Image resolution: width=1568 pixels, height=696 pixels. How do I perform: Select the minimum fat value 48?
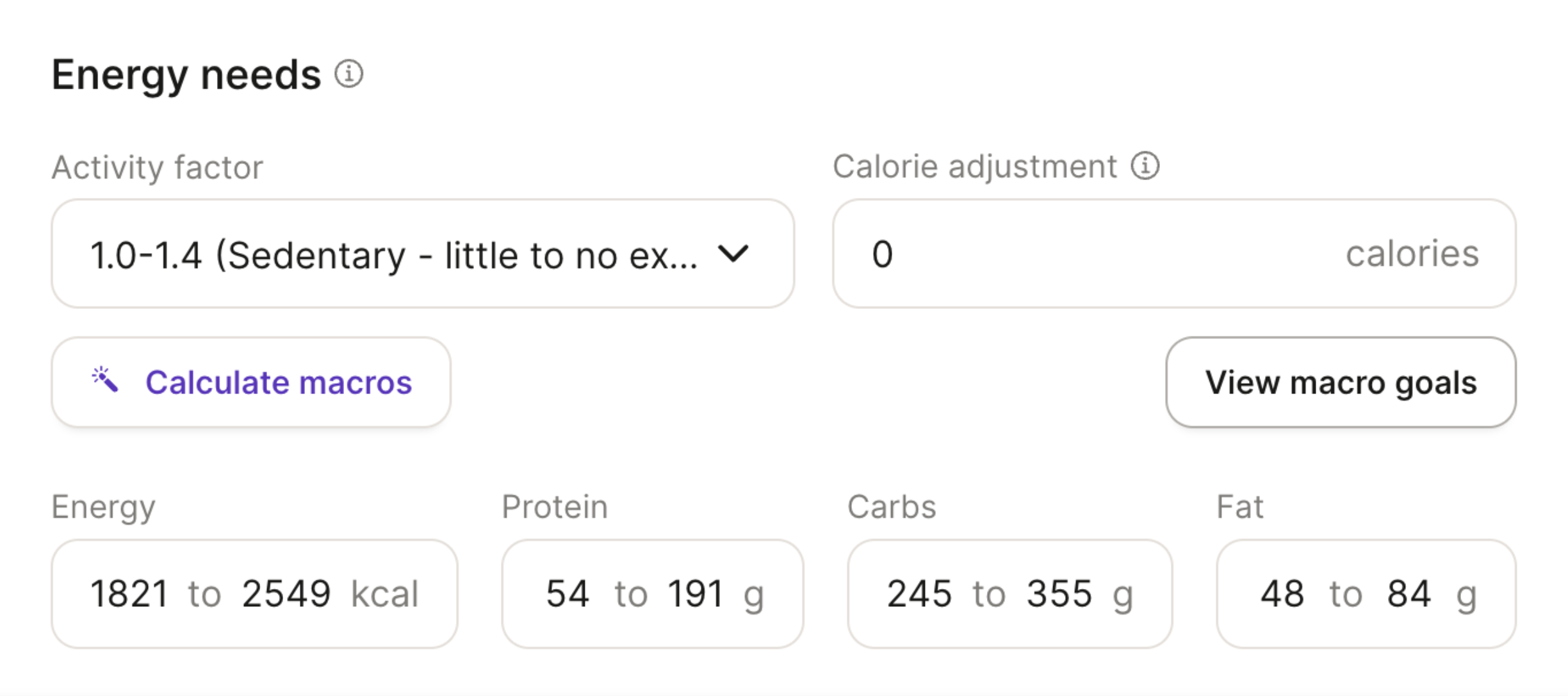tap(1282, 593)
